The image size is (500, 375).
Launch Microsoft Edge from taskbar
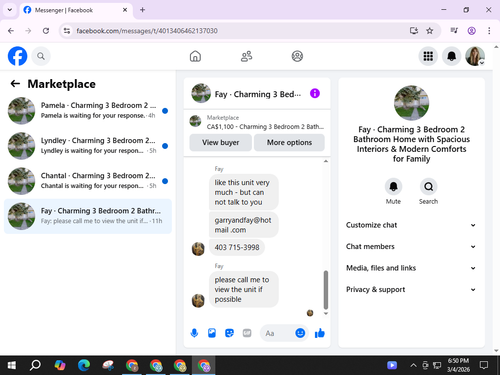pyautogui.click(x=84, y=365)
